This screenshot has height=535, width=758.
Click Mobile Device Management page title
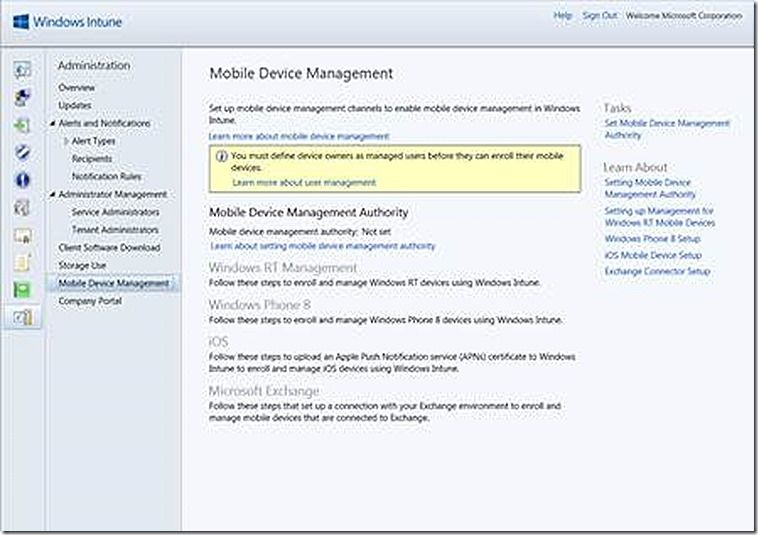[301, 73]
